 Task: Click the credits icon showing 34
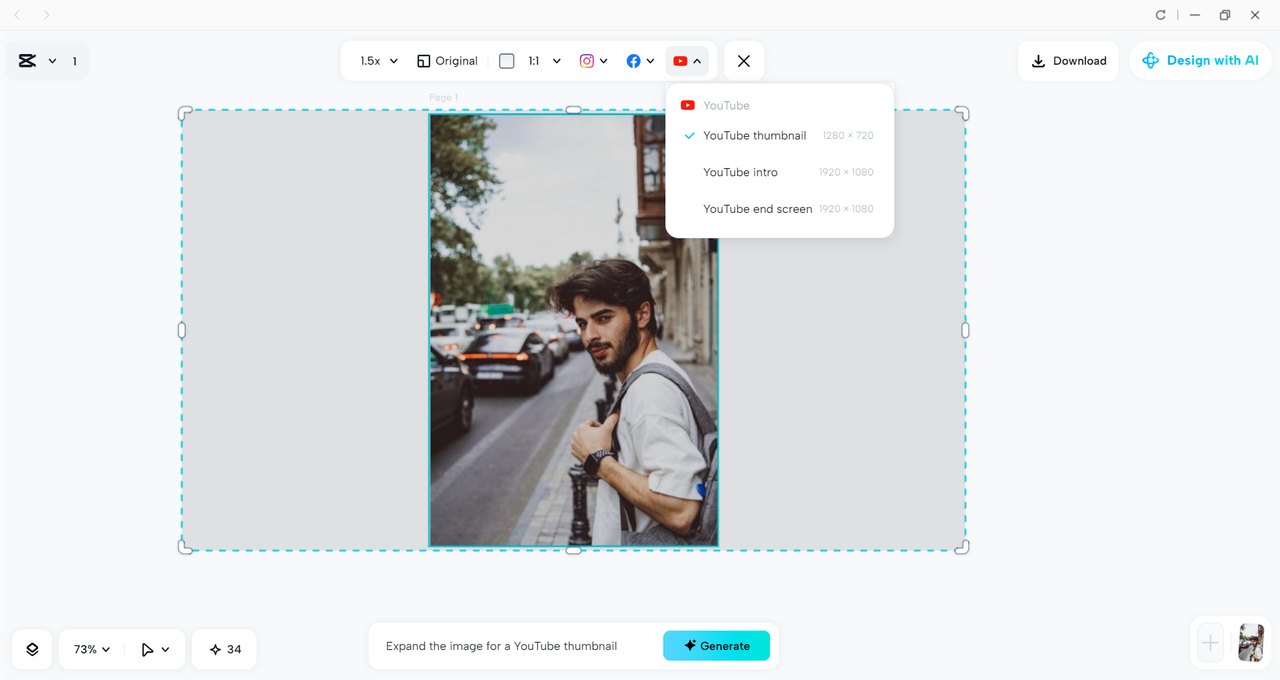pyautogui.click(x=224, y=649)
